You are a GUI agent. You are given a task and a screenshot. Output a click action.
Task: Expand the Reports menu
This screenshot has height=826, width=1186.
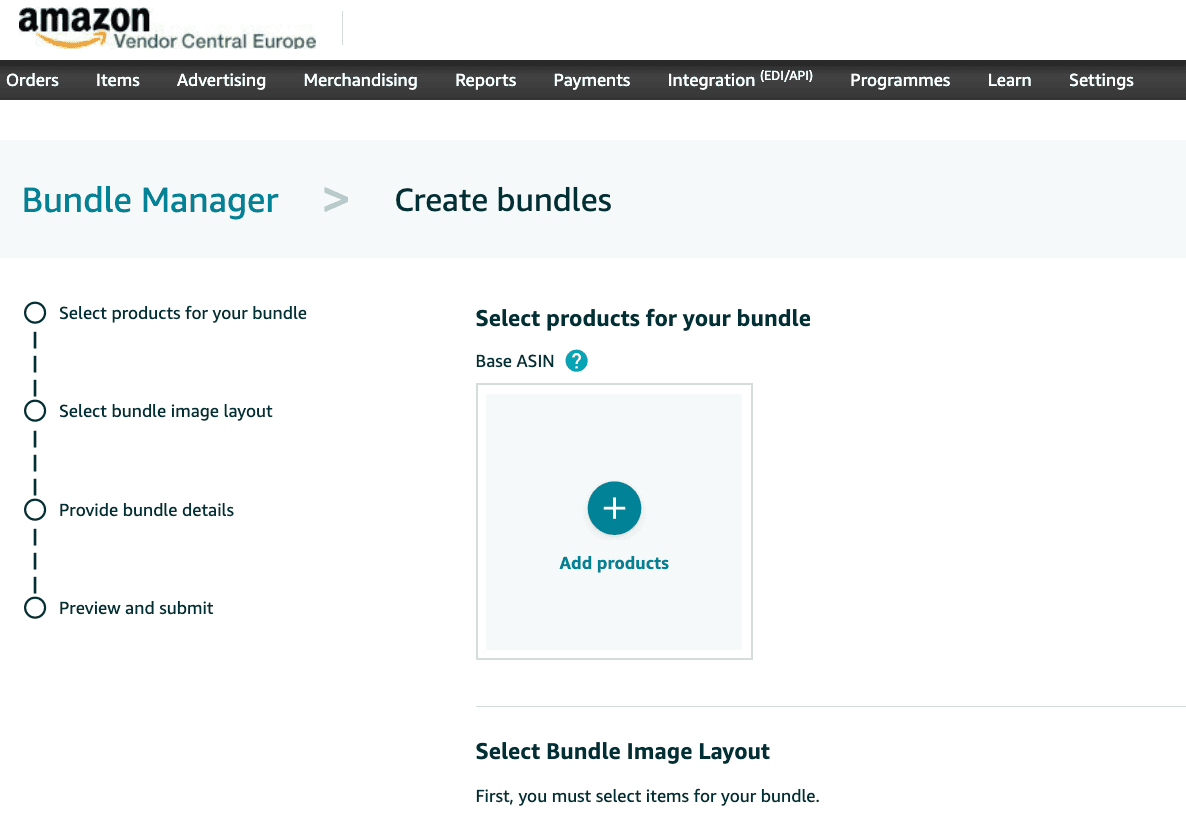click(485, 80)
